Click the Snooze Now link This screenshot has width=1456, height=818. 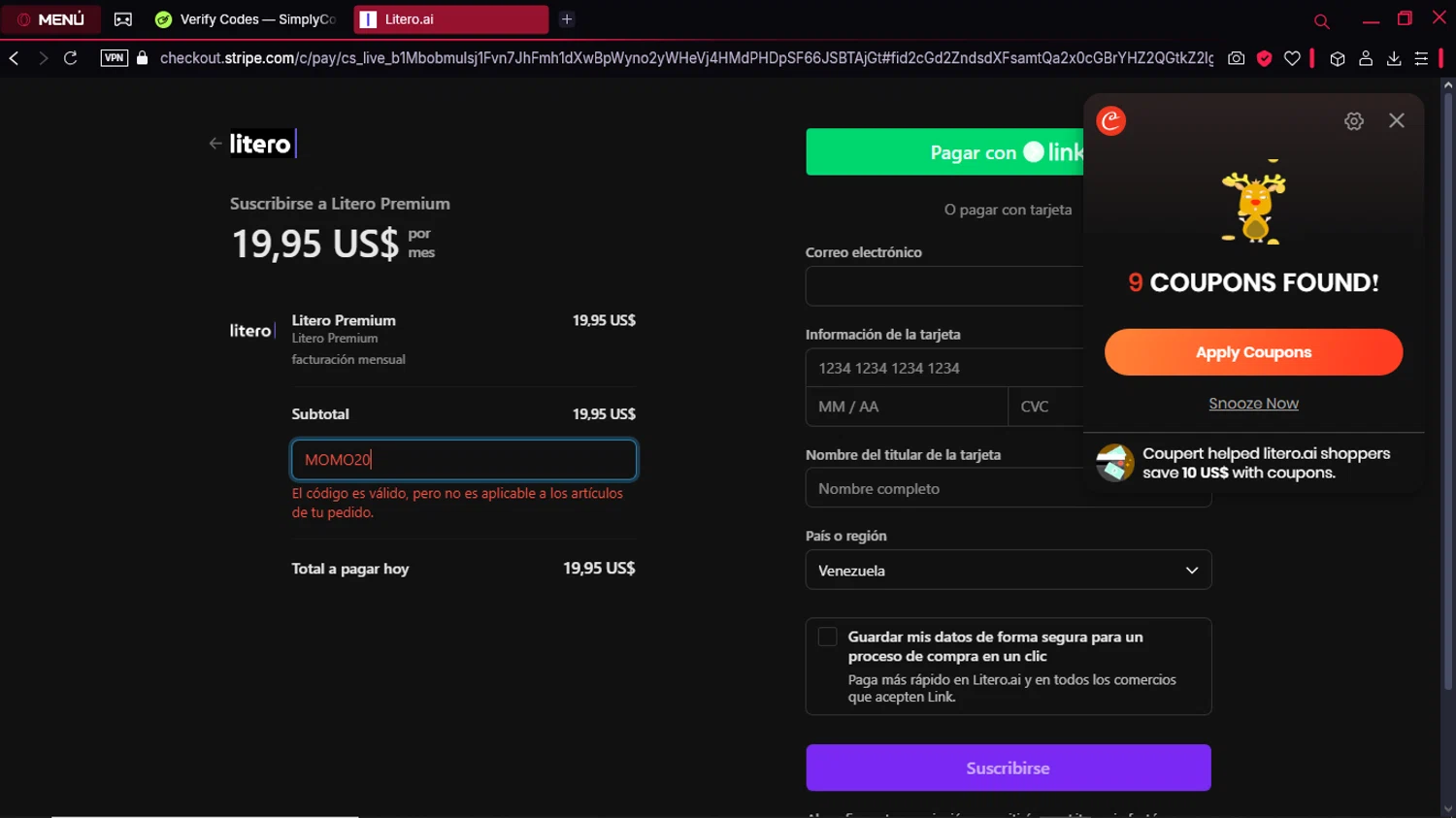pos(1253,404)
